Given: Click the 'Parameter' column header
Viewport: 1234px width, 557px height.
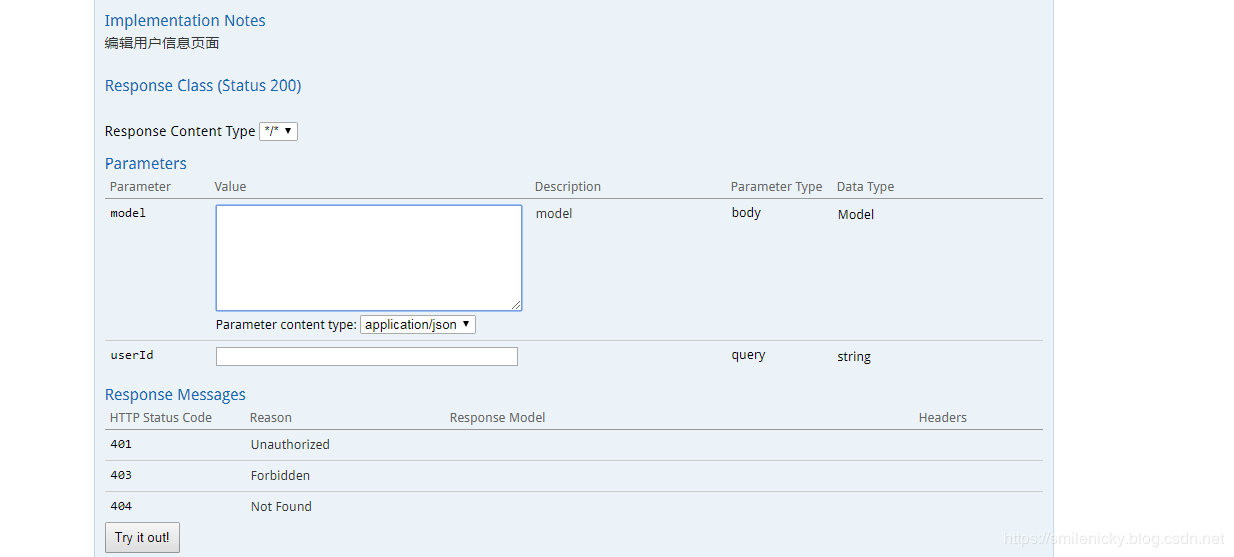Looking at the screenshot, I should pos(140,187).
